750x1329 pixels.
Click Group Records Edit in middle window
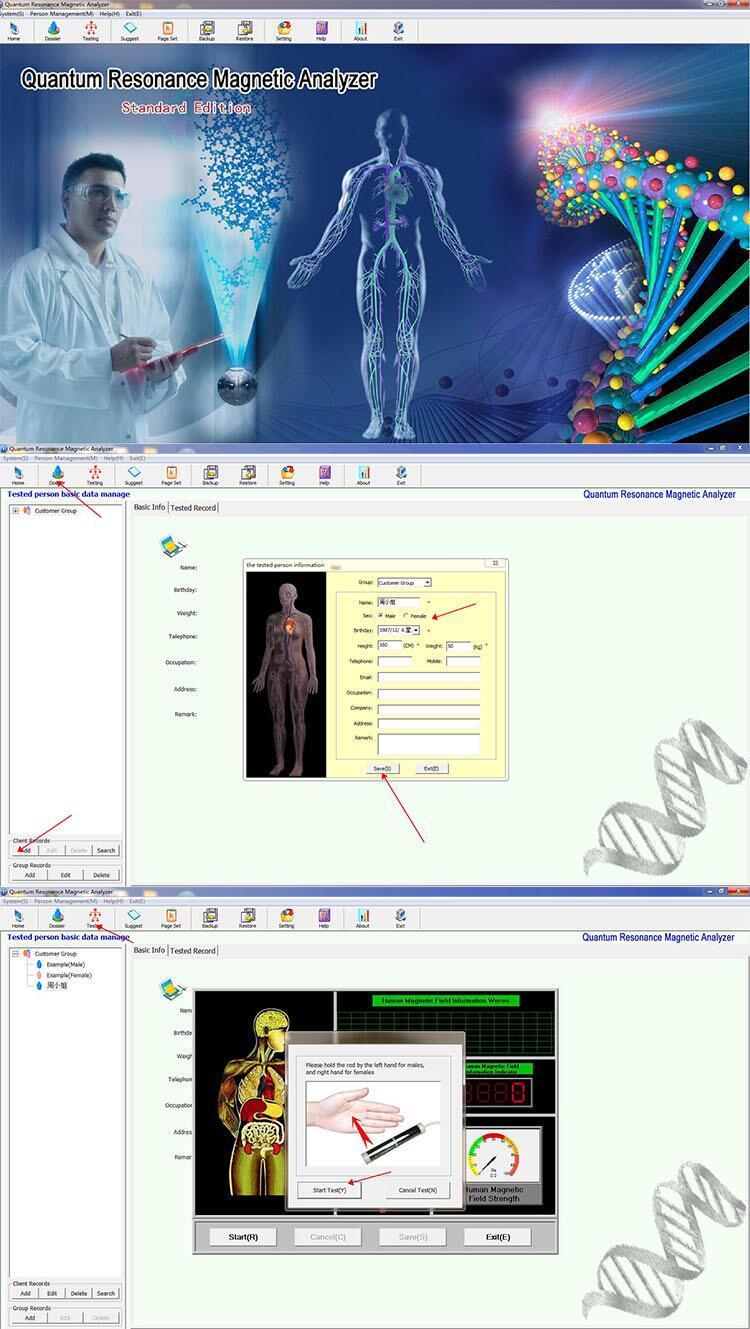pyautogui.click(x=65, y=875)
